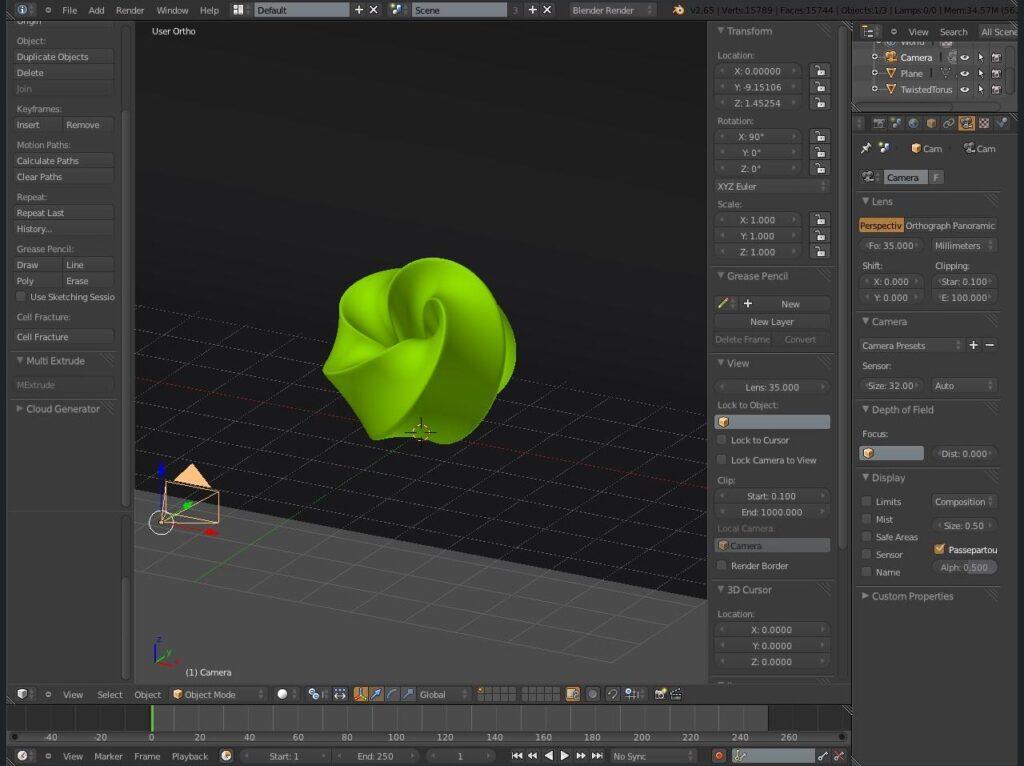Viewport: 1024px width, 766px height.
Task: Click the info editor type icon
Action: (x=23, y=10)
